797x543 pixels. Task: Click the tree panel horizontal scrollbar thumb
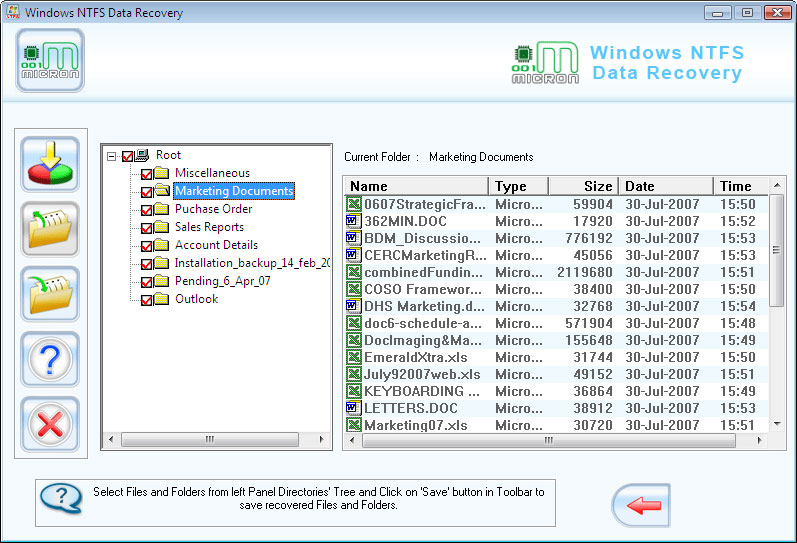click(210, 439)
